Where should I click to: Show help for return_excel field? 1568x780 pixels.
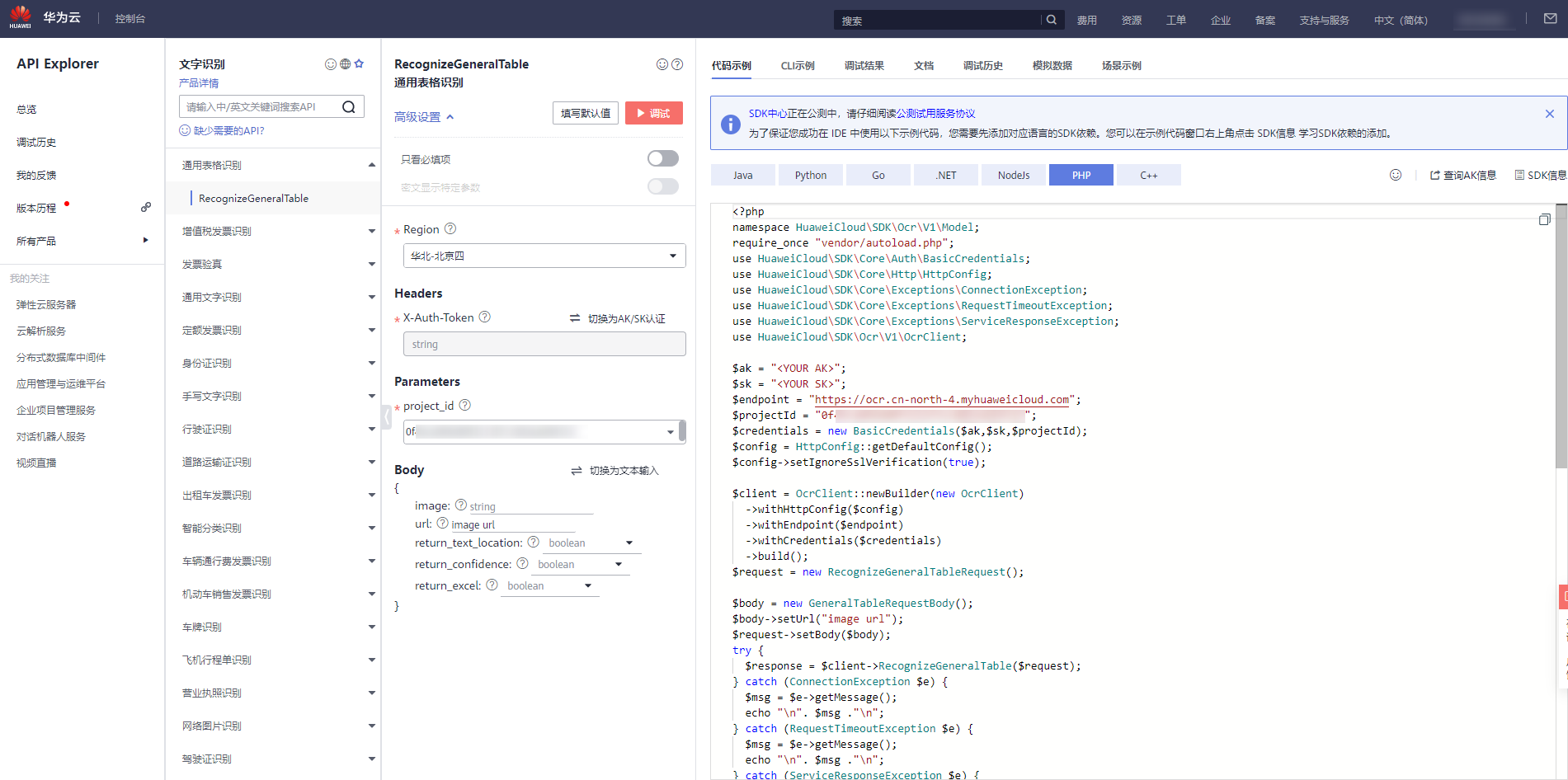[492, 585]
